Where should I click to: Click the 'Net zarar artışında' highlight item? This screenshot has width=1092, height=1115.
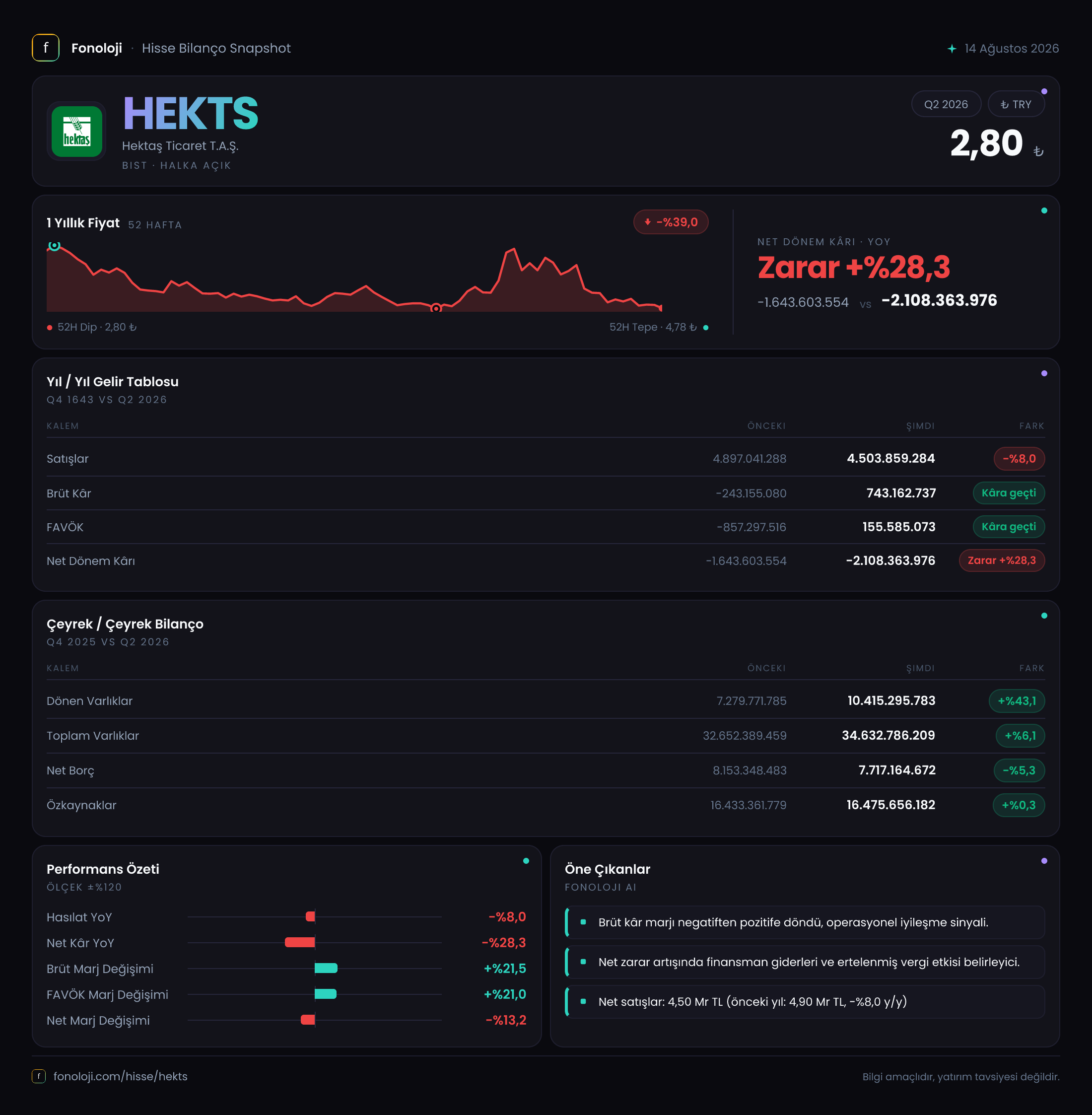[805, 962]
